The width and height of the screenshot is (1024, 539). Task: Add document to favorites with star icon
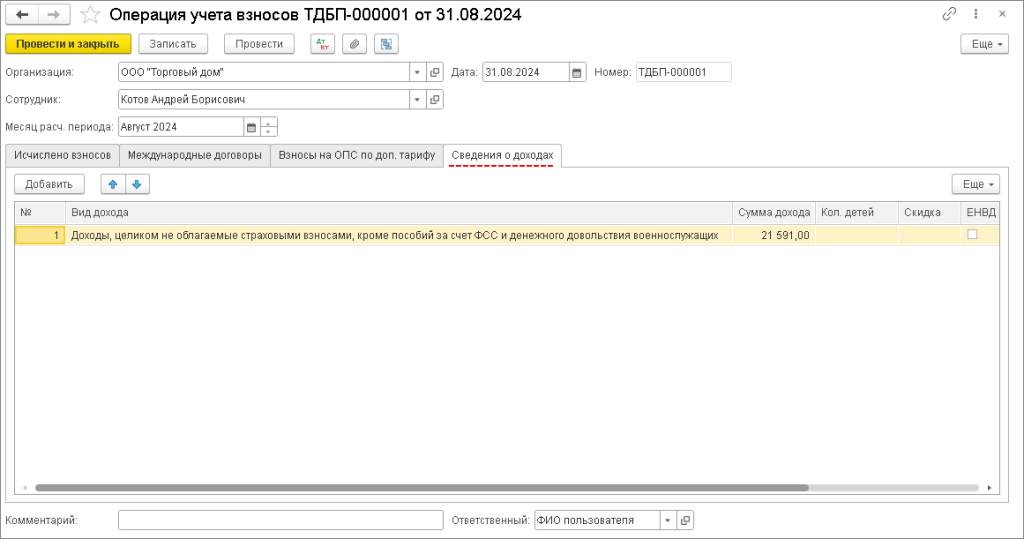tap(90, 15)
